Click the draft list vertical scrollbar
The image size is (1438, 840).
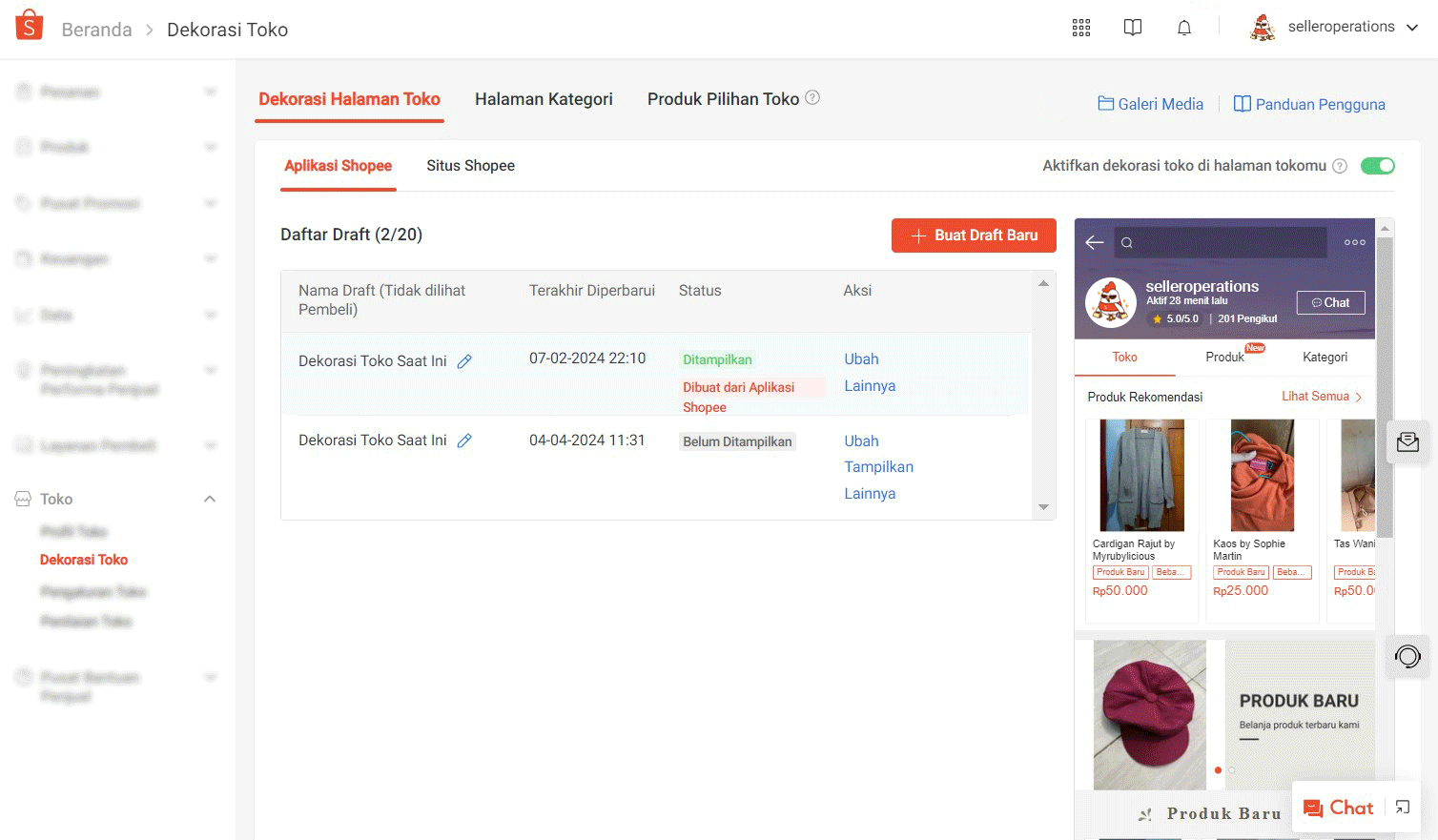(1043, 395)
